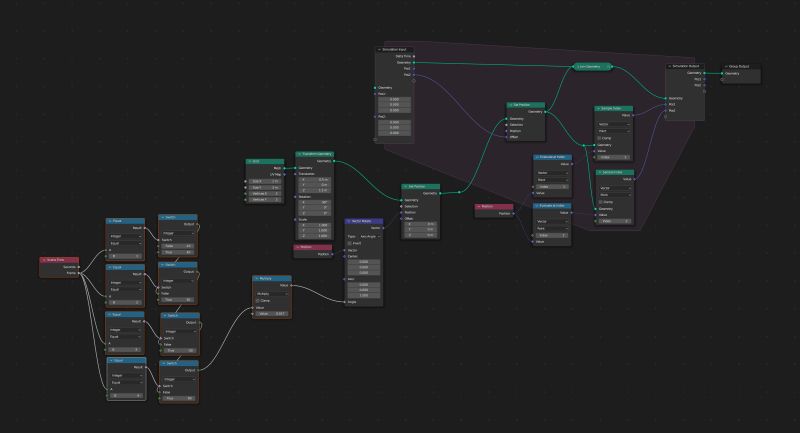Collapse the Position node beside Vector Rotate
The height and width of the screenshot is (433, 800).
point(297,247)
